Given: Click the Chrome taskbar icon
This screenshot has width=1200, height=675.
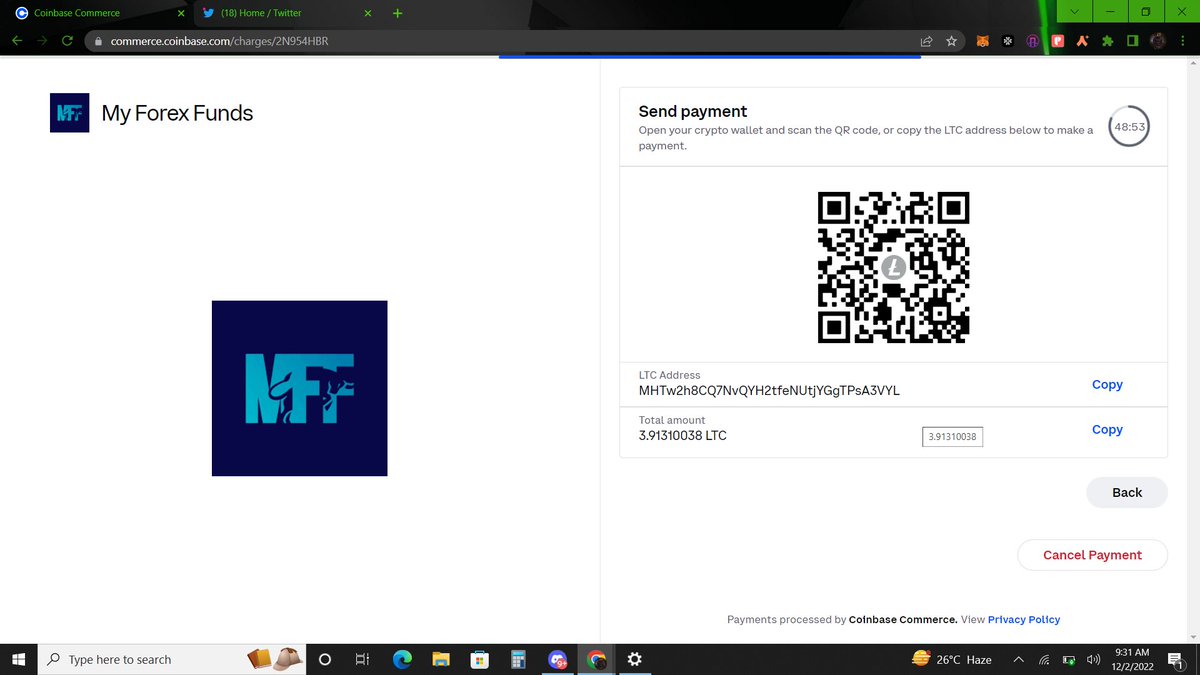Looking at the screenshot, I should click(596, 659).
